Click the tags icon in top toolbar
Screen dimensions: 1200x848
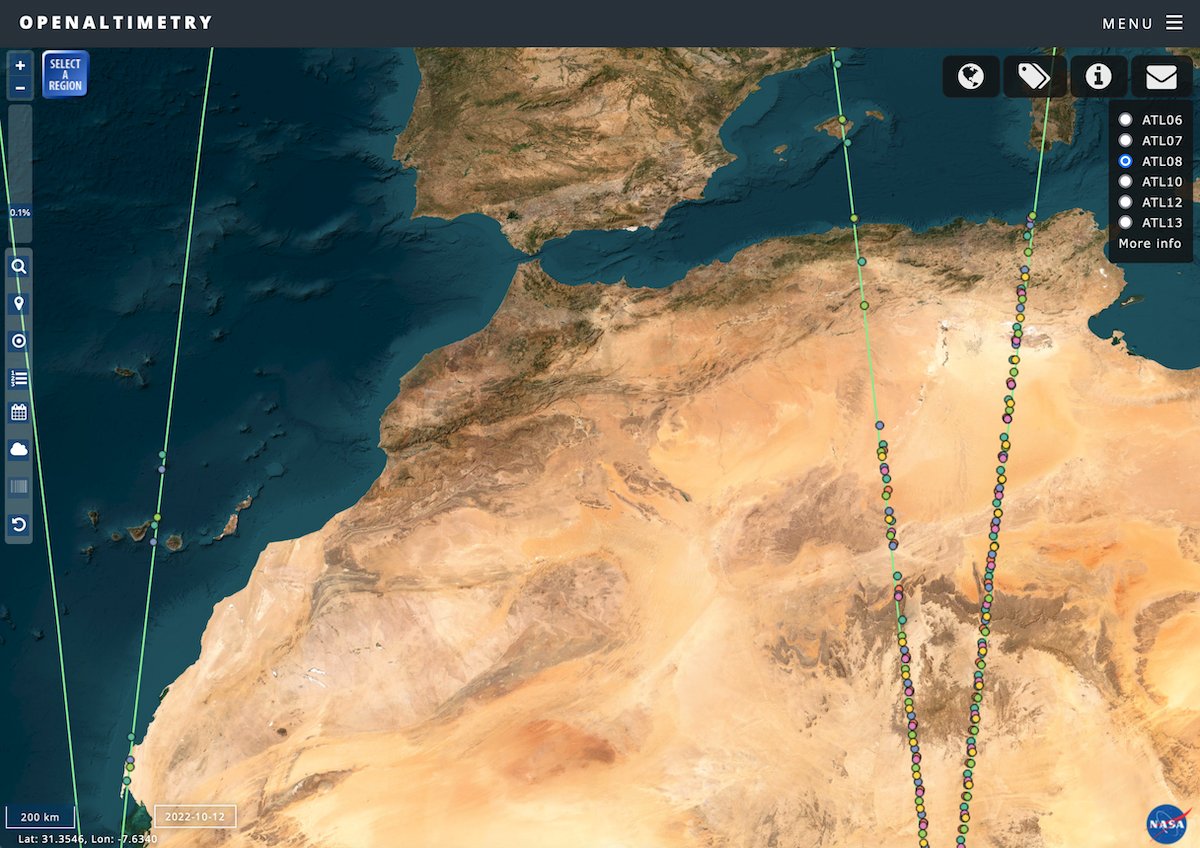pyautogui.click(x=1034, y=76)
